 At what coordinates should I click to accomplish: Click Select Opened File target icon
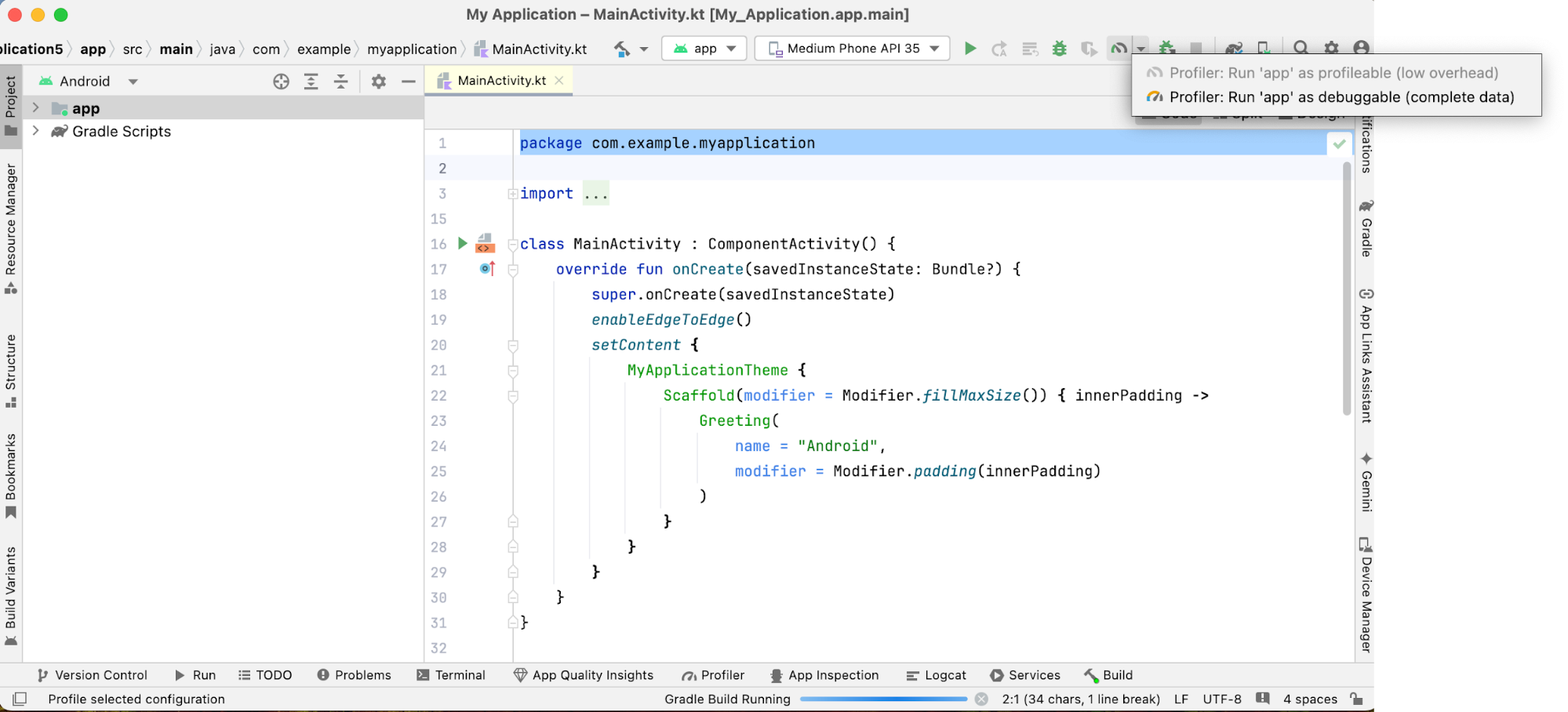point(281,82)
